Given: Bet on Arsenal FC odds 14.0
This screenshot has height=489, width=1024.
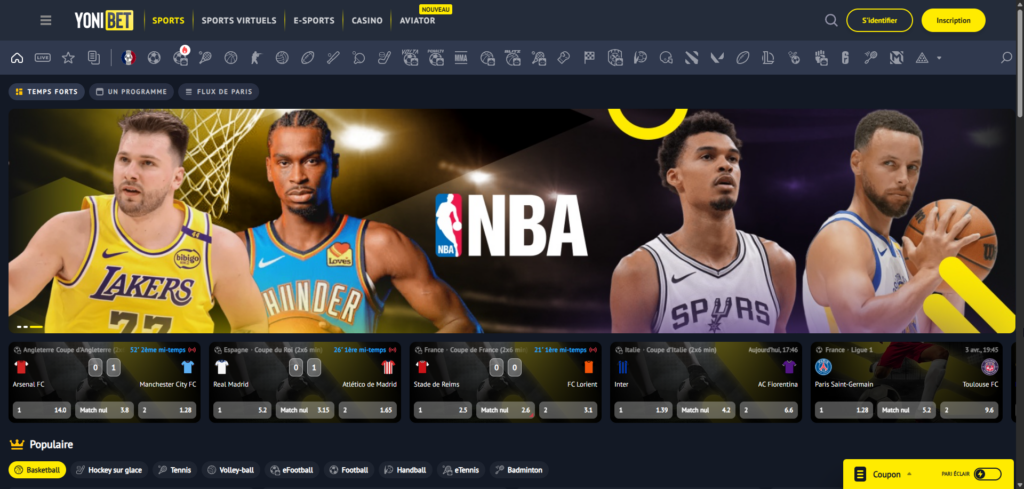Looking at the screenshot, I should pyautogui.click(x=40, y=410).
